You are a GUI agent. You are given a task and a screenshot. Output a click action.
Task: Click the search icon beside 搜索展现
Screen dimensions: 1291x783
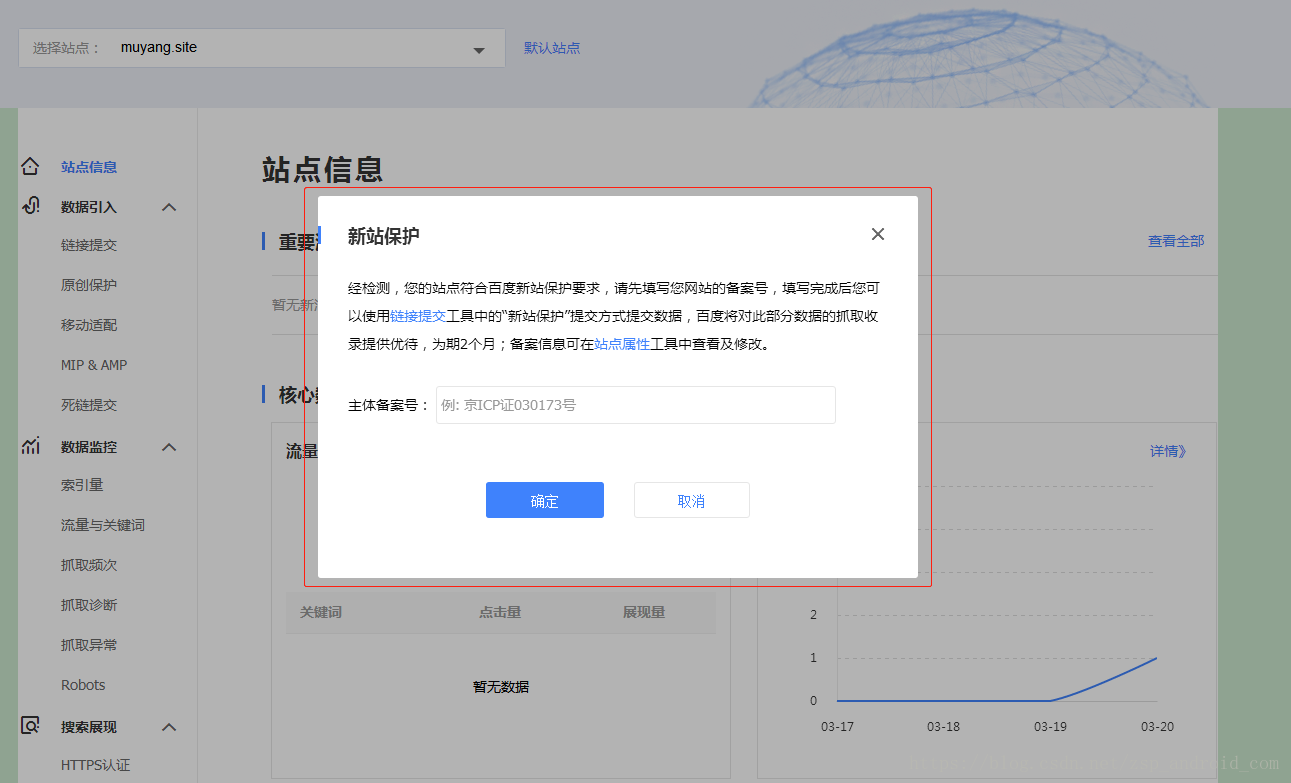[31, 726]
